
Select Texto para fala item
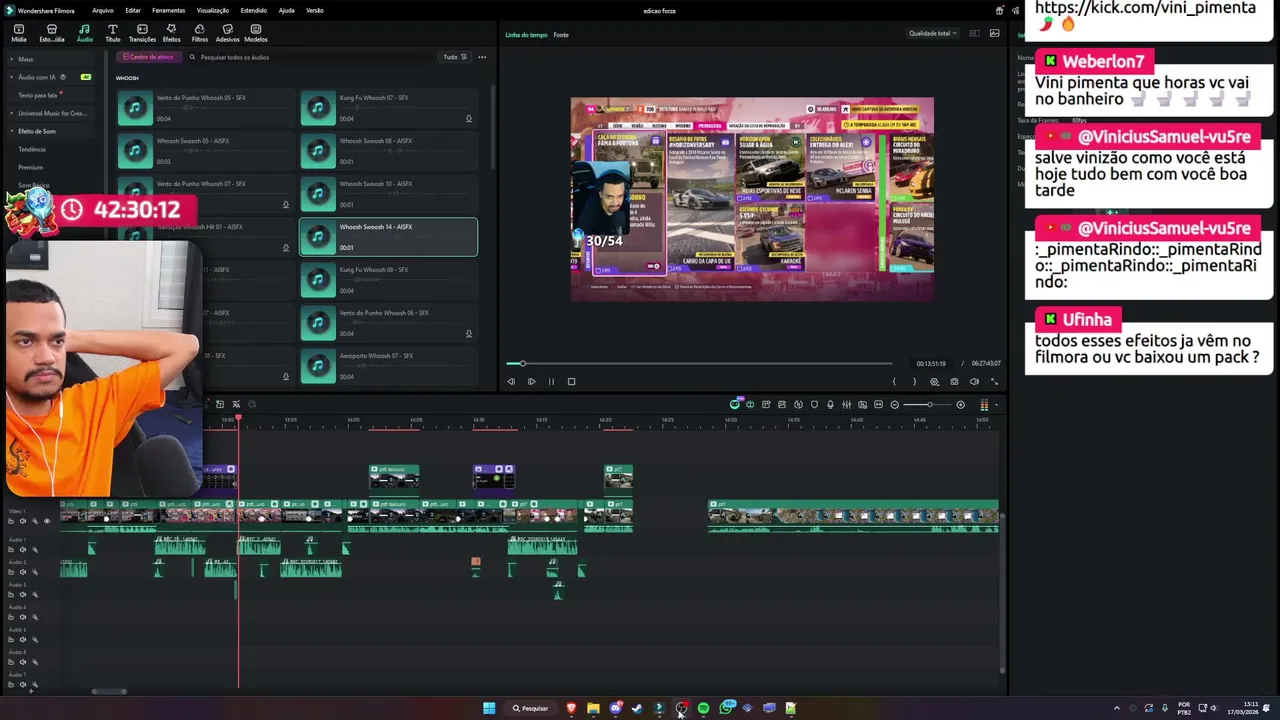(x=38, y=95)
